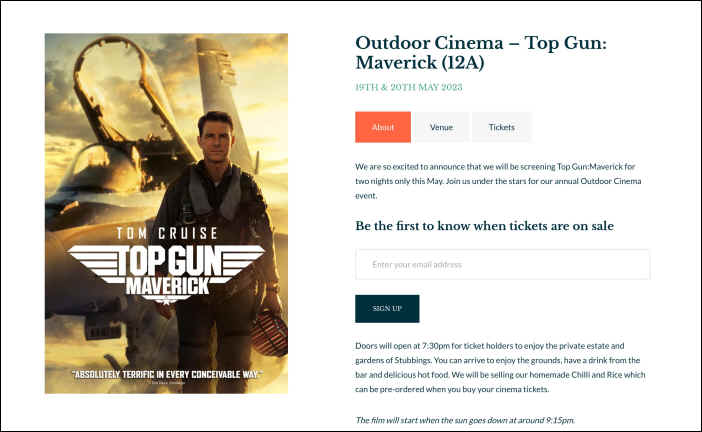The height and width of the screenshot is (432, 702).
Task: Click the Outdoor Cinema event title heading
Action: [481, 53]
